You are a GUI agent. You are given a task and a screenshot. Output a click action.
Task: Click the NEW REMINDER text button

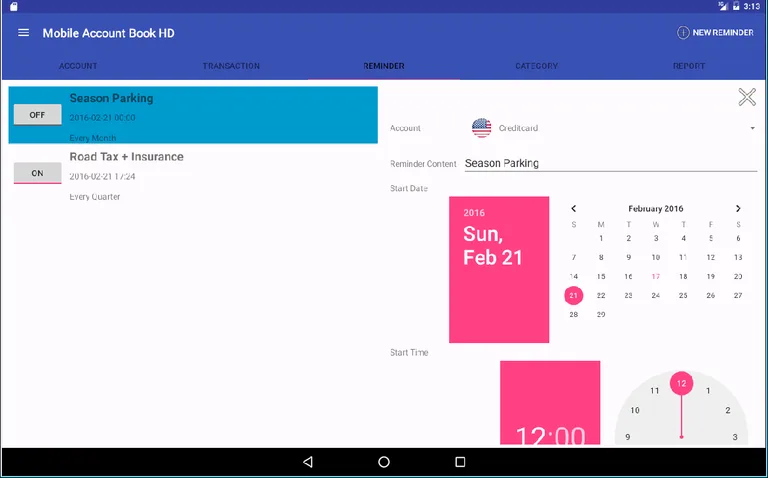pos(722,33)
